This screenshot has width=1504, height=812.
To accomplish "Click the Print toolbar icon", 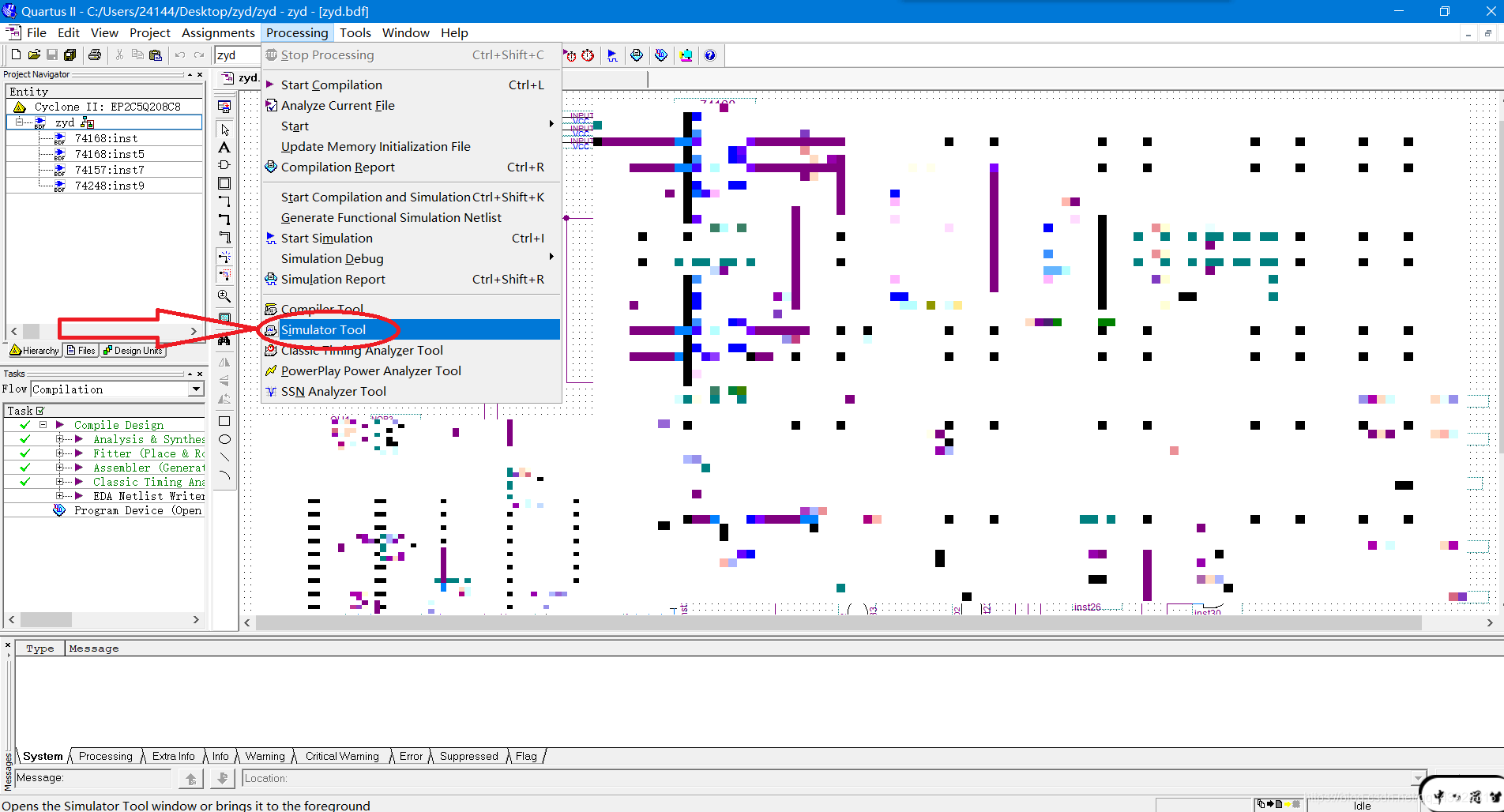I will (95, 55).
